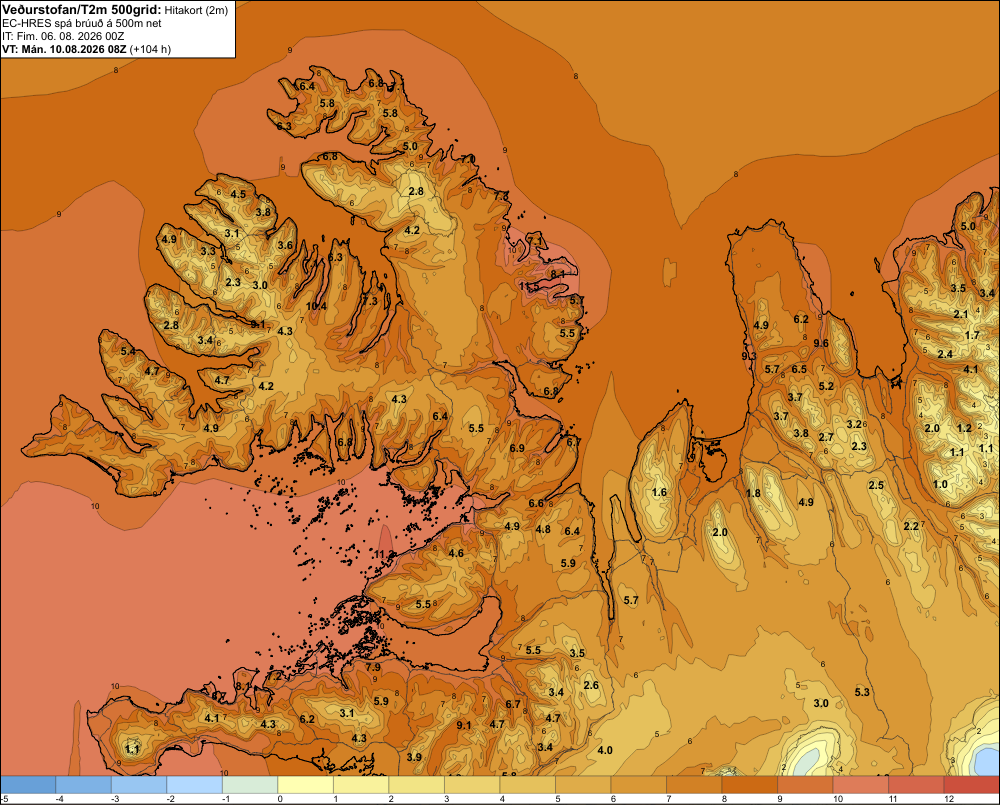
Task: Select the 5.3 temperature label
Action: pos(862,692)
